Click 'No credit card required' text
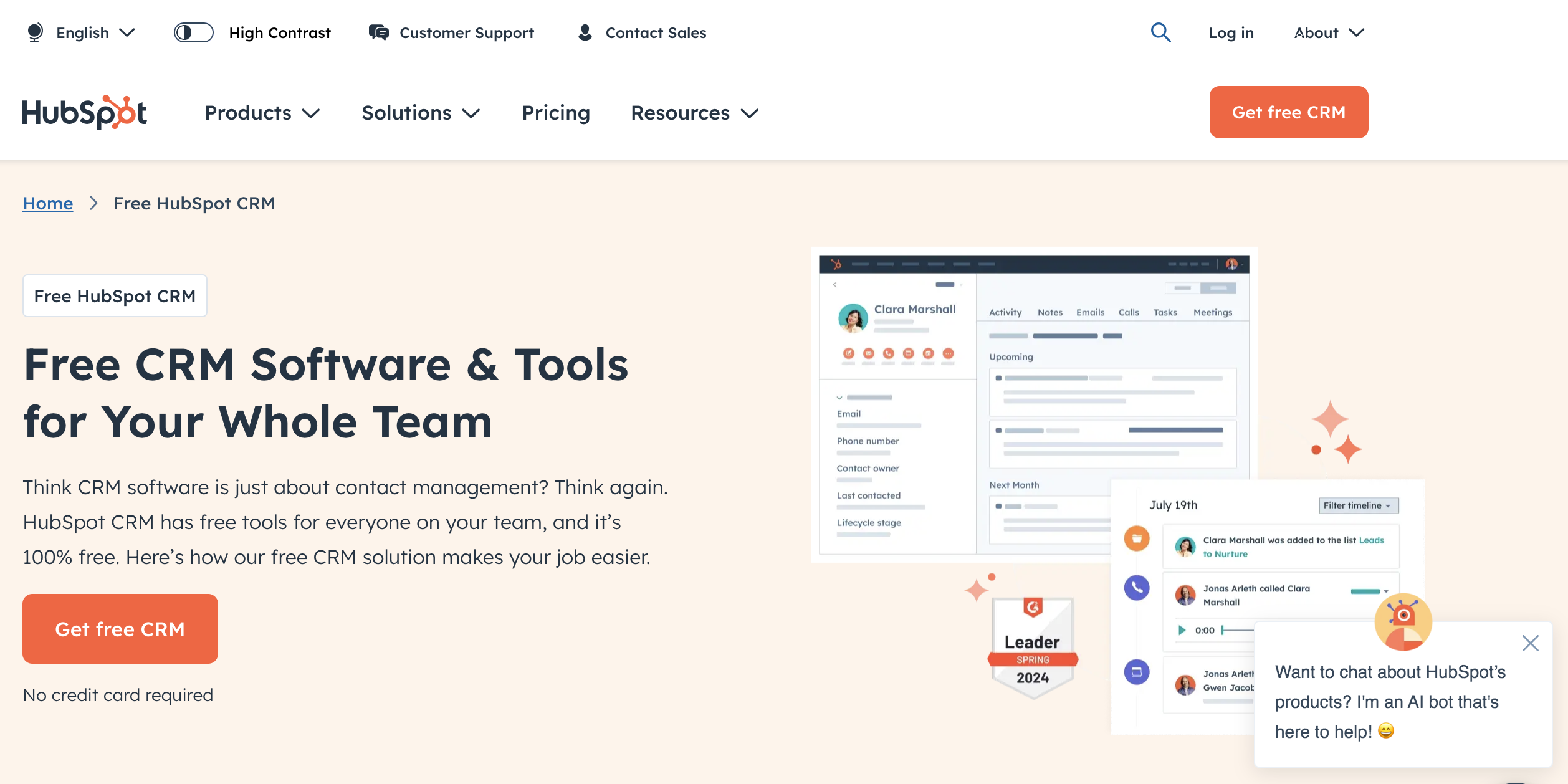The height and width of the screenshot is (784, 1568). (118, 695)
